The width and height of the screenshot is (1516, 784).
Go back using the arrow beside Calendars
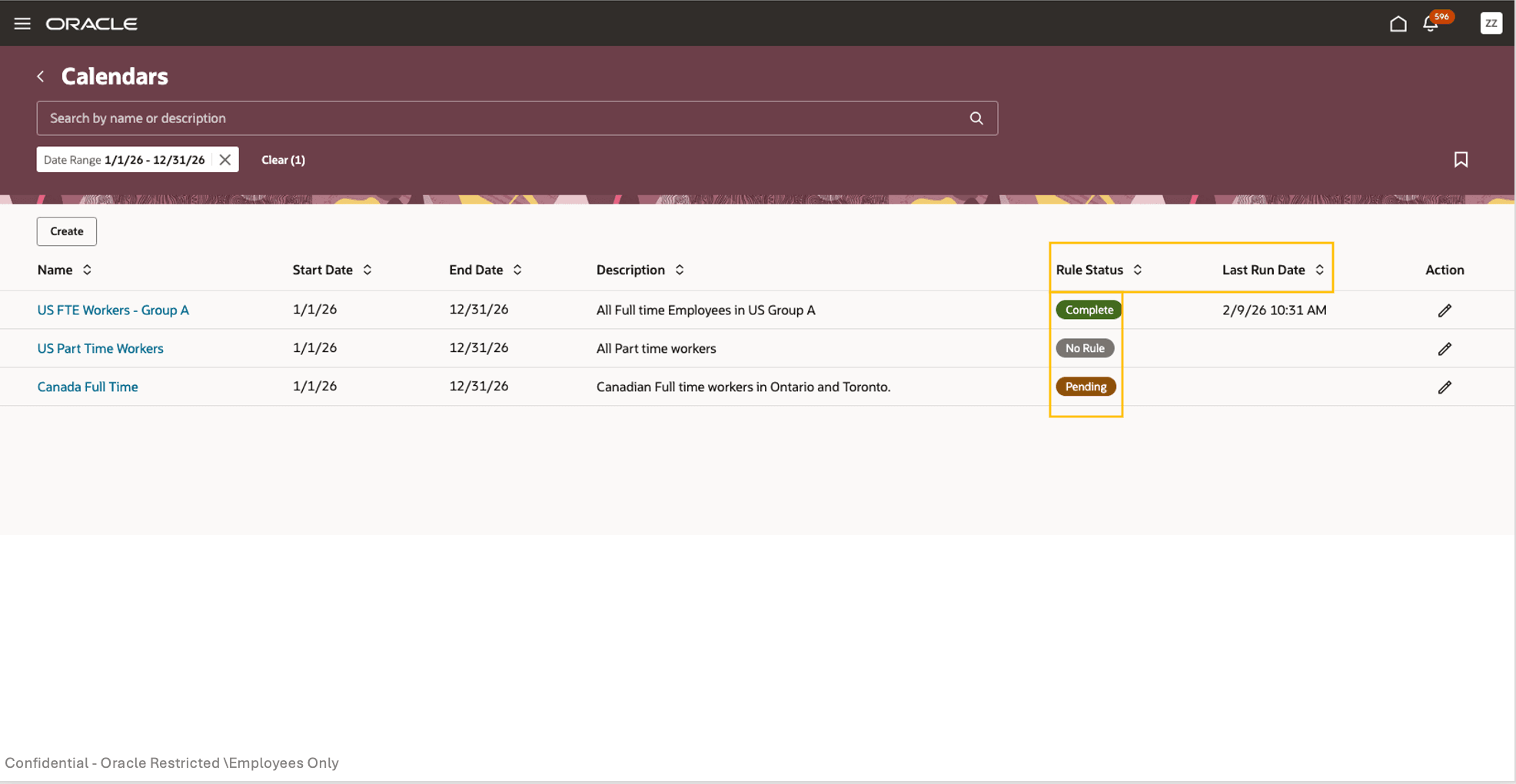pyautogui.click(x=41, y=76)
